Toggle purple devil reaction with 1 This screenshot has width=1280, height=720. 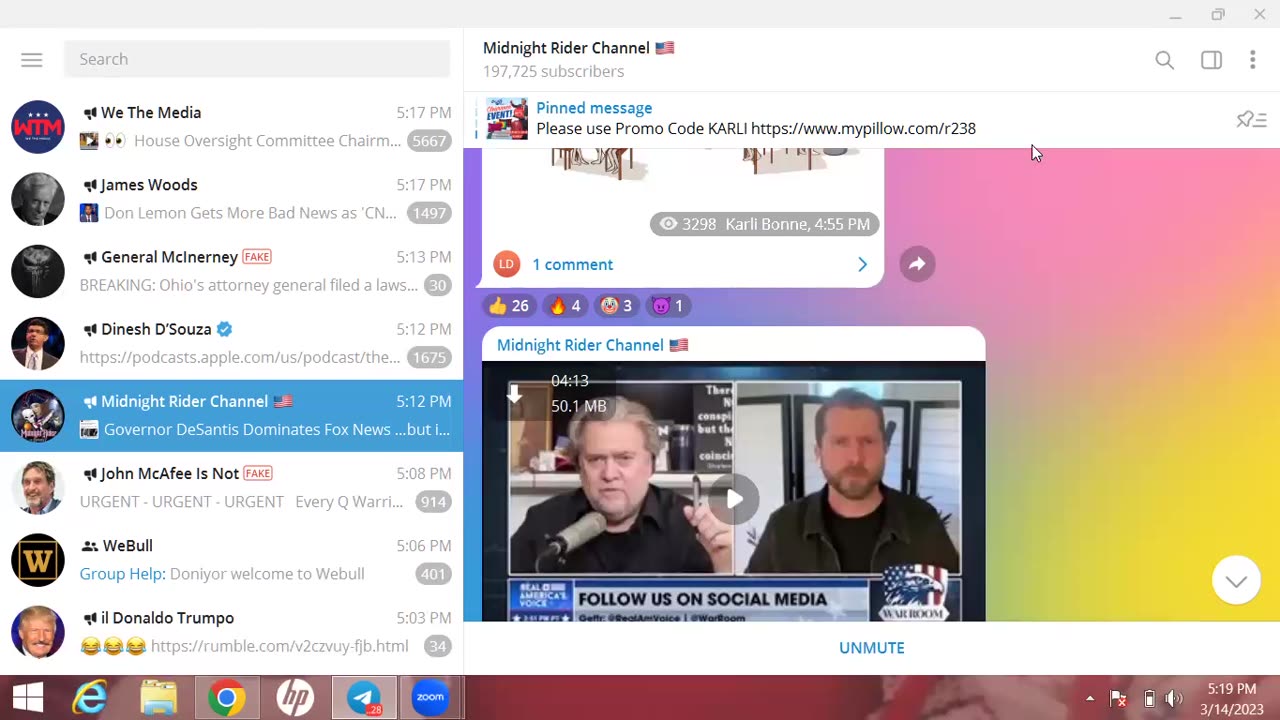coord(668,306)
